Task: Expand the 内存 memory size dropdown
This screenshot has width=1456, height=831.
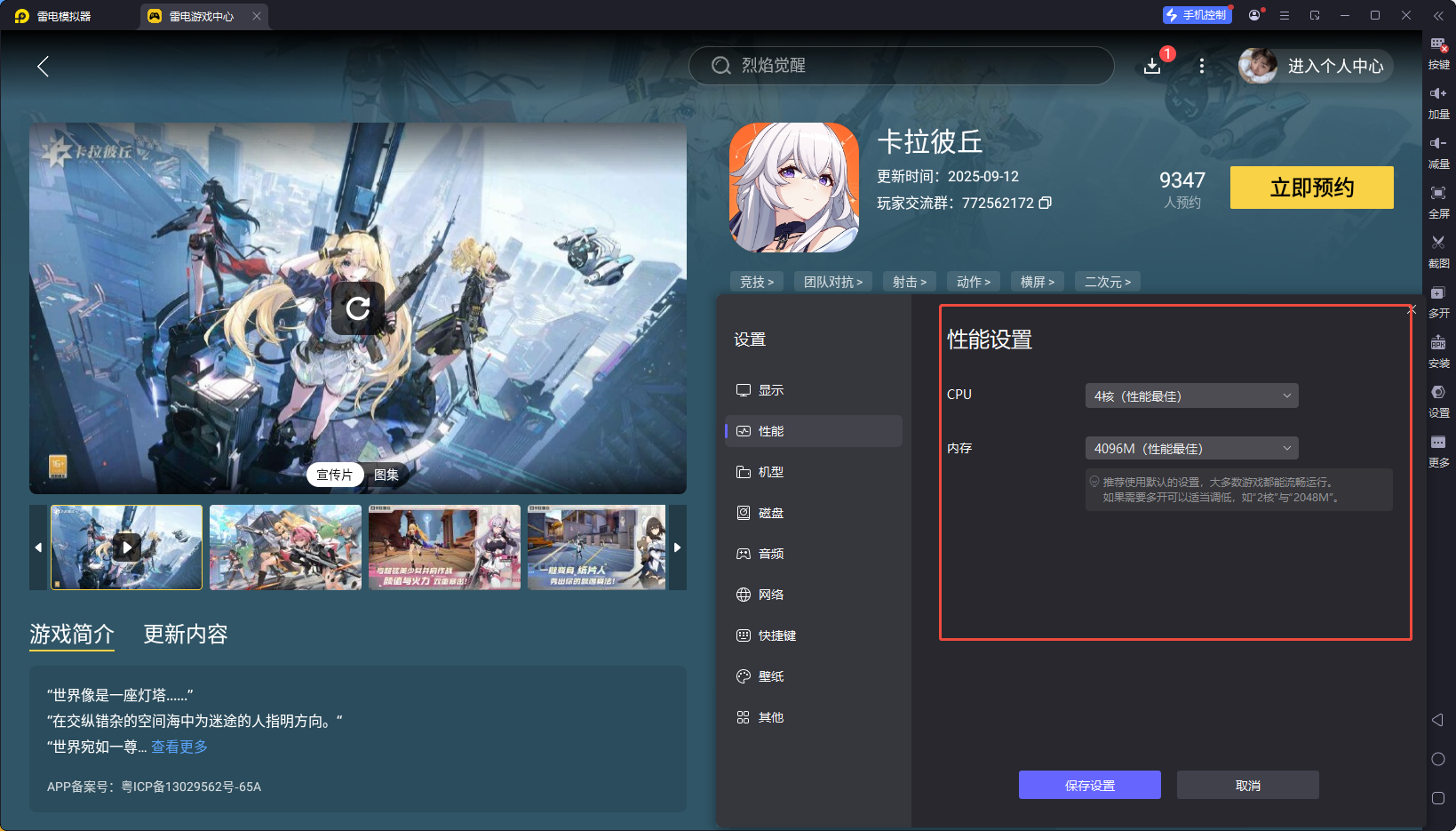Action: [x=1190, y=448]
